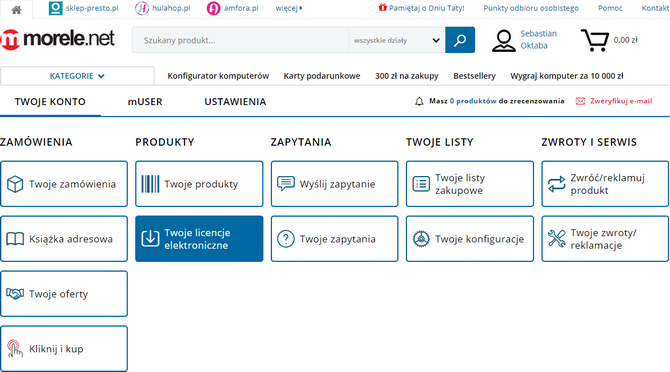Click the box icon in Twoje zamówienia

(x=15, y=184)
